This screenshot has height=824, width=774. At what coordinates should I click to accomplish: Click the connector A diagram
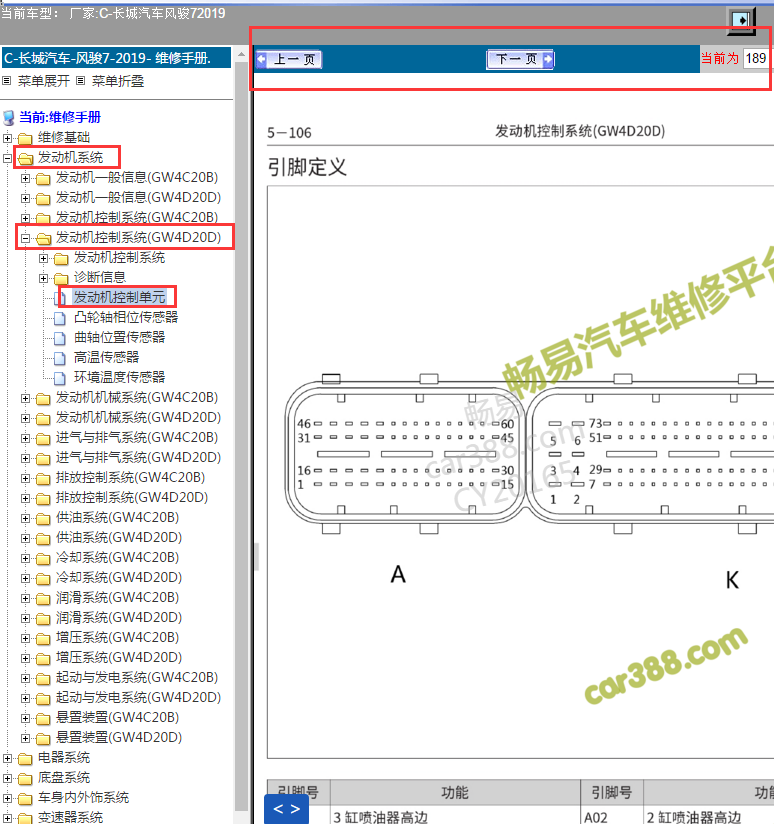[405, 455]
